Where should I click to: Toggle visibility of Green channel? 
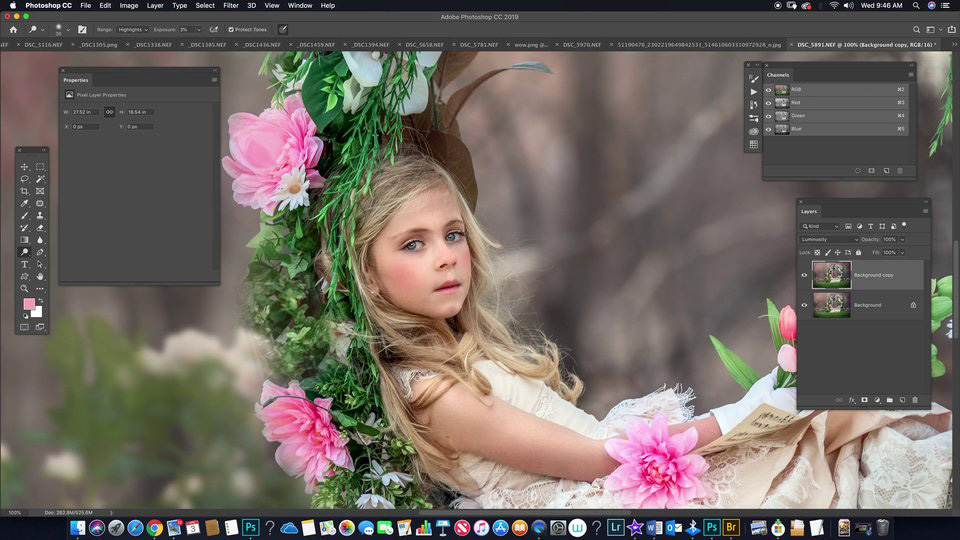(768, 116)
